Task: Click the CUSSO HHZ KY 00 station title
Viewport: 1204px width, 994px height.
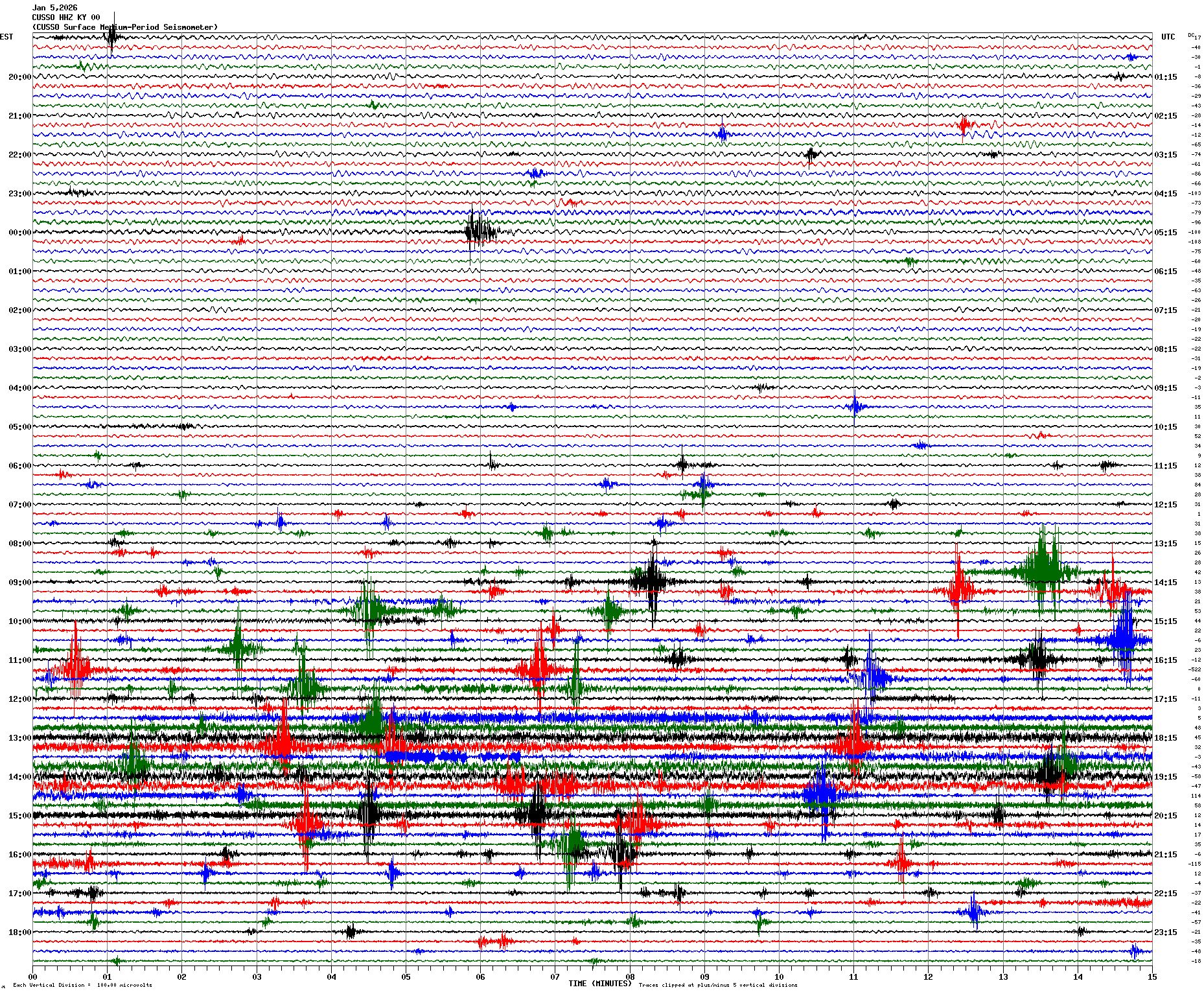Action: pos(66,17)
